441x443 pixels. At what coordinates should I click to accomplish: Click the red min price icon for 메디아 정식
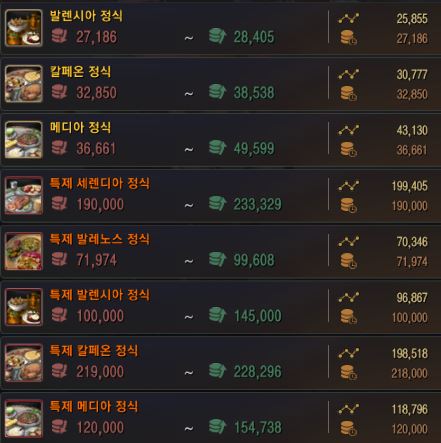(60, 147)
